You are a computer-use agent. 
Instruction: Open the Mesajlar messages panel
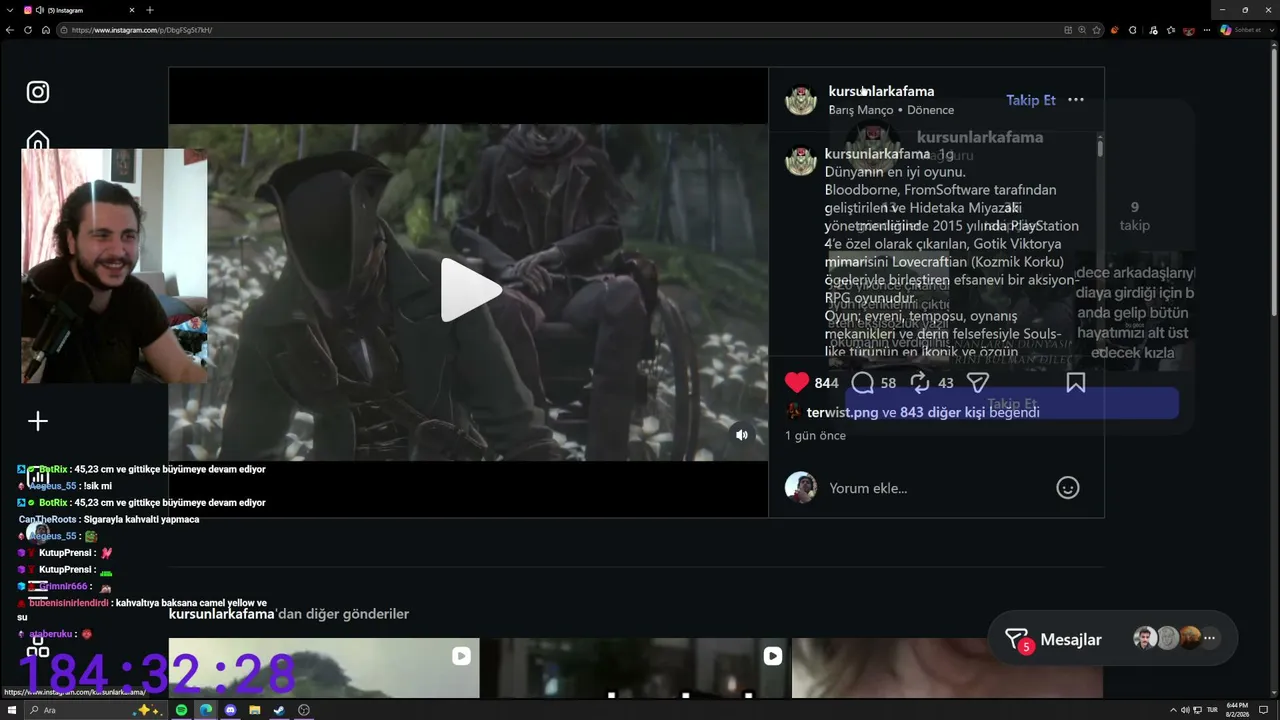1071,640
